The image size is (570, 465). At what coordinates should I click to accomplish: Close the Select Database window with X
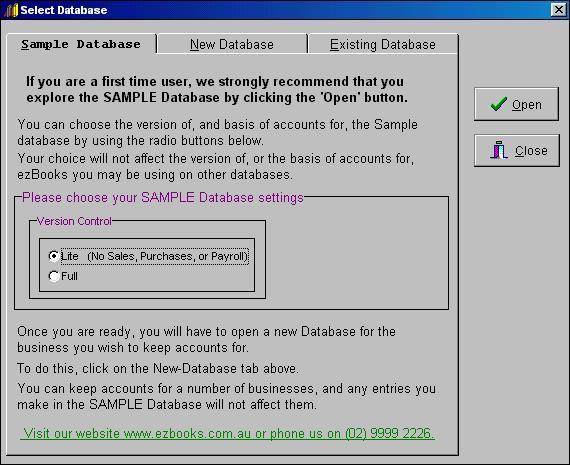point(558,9)
